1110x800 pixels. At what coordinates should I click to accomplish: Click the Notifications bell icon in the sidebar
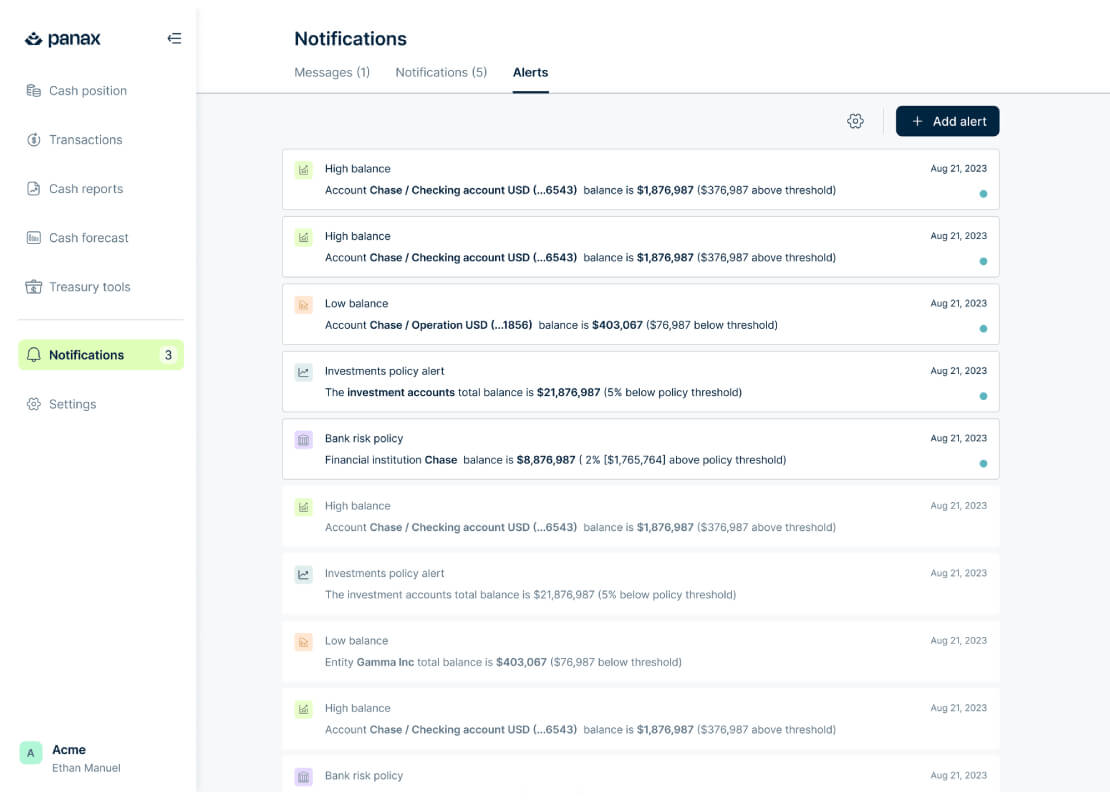[x=33, y=355]
